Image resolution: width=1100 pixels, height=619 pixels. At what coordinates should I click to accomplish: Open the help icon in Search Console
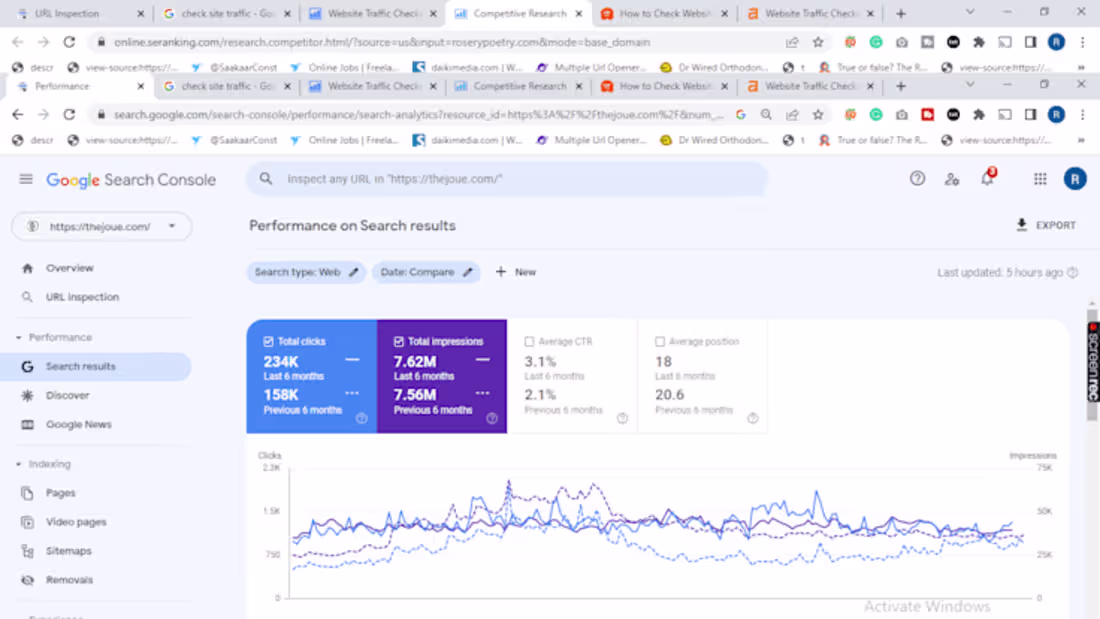[x=917, y=178]
